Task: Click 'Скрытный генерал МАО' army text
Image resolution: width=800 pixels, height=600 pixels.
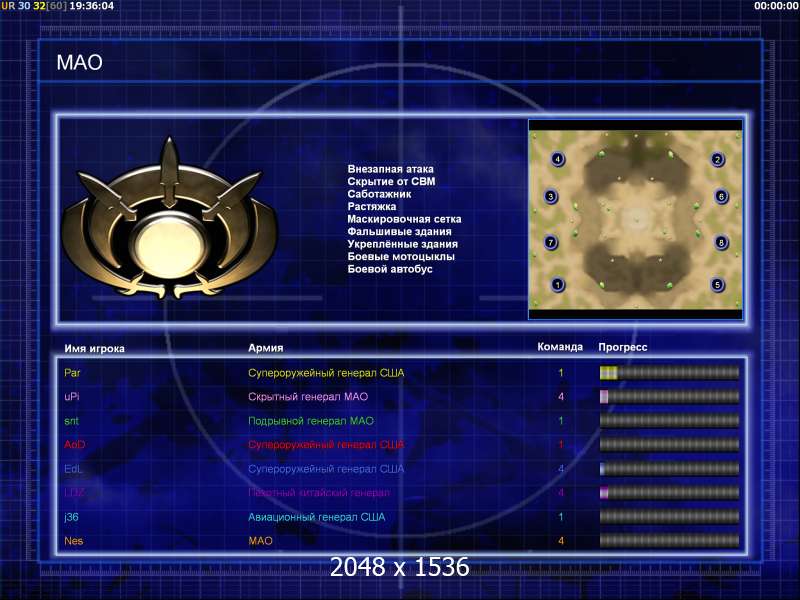Action: tap(308, 396)
